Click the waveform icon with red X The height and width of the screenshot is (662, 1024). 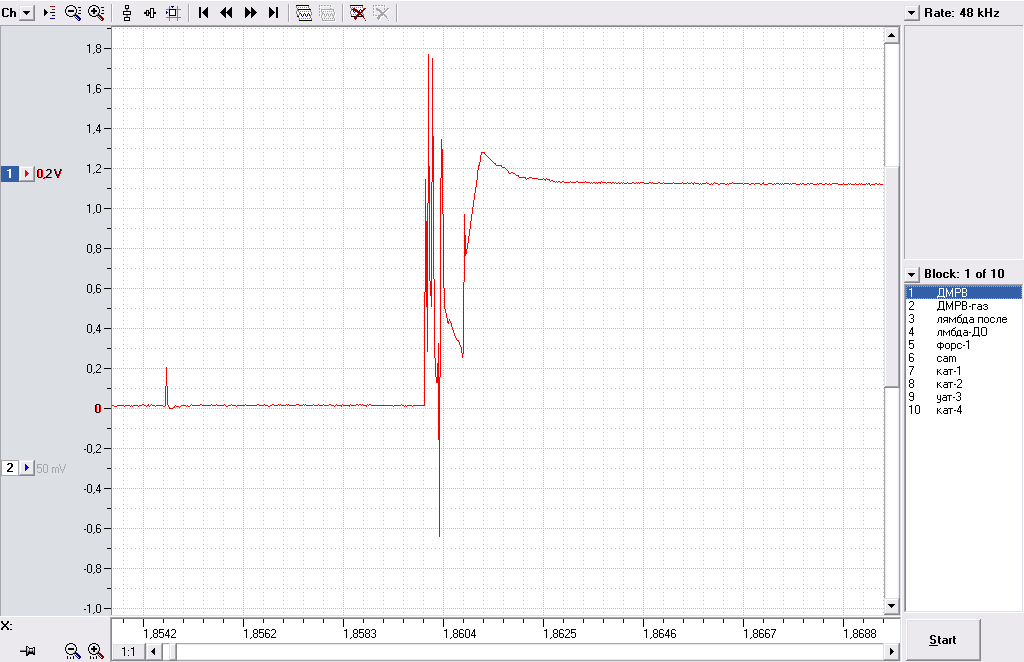pos(358,13)
